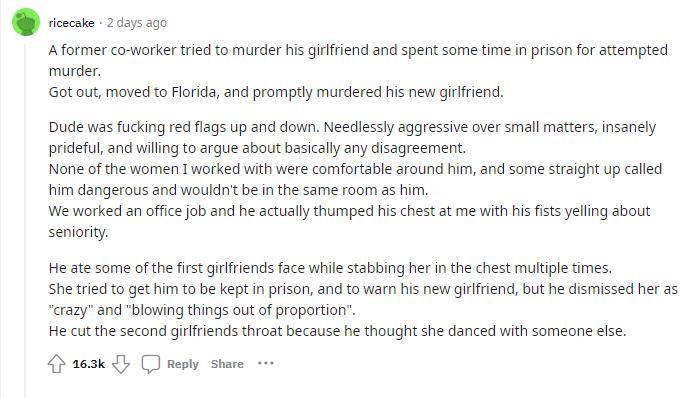
Task: Click the 'We worked an office job' line
Action: point(350,221)
